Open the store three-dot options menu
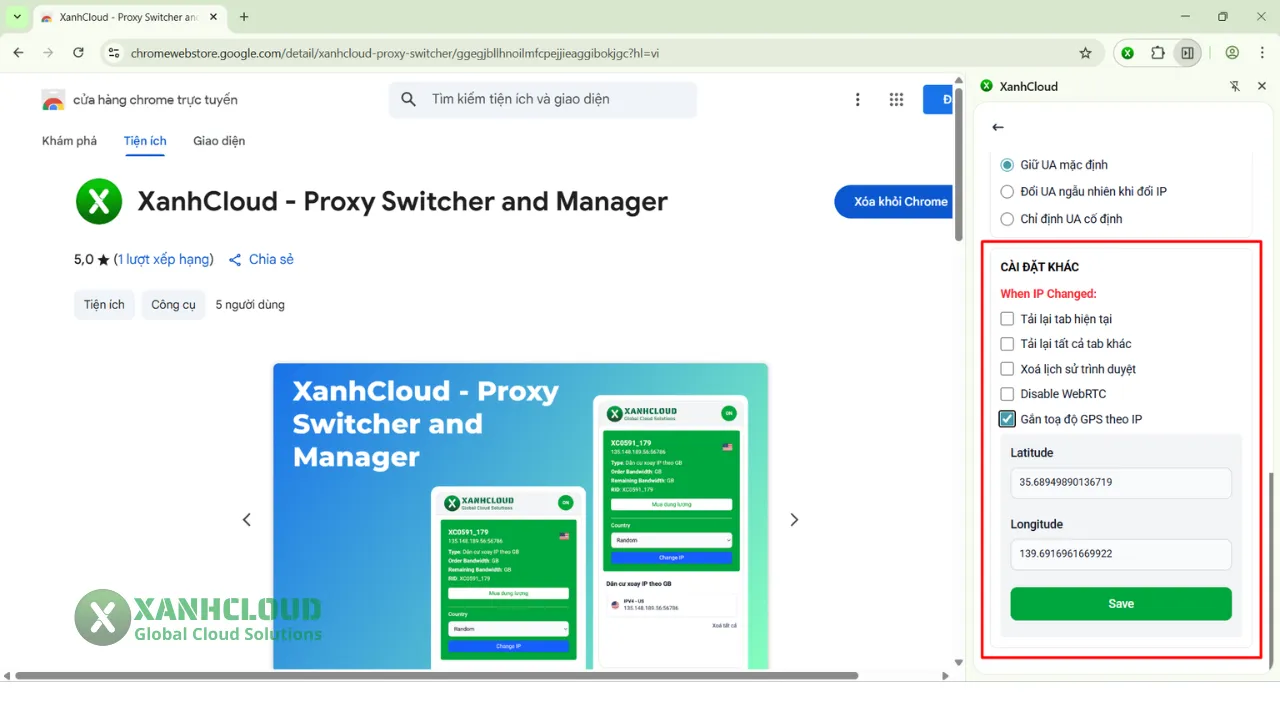 click(x=858, y=99)
